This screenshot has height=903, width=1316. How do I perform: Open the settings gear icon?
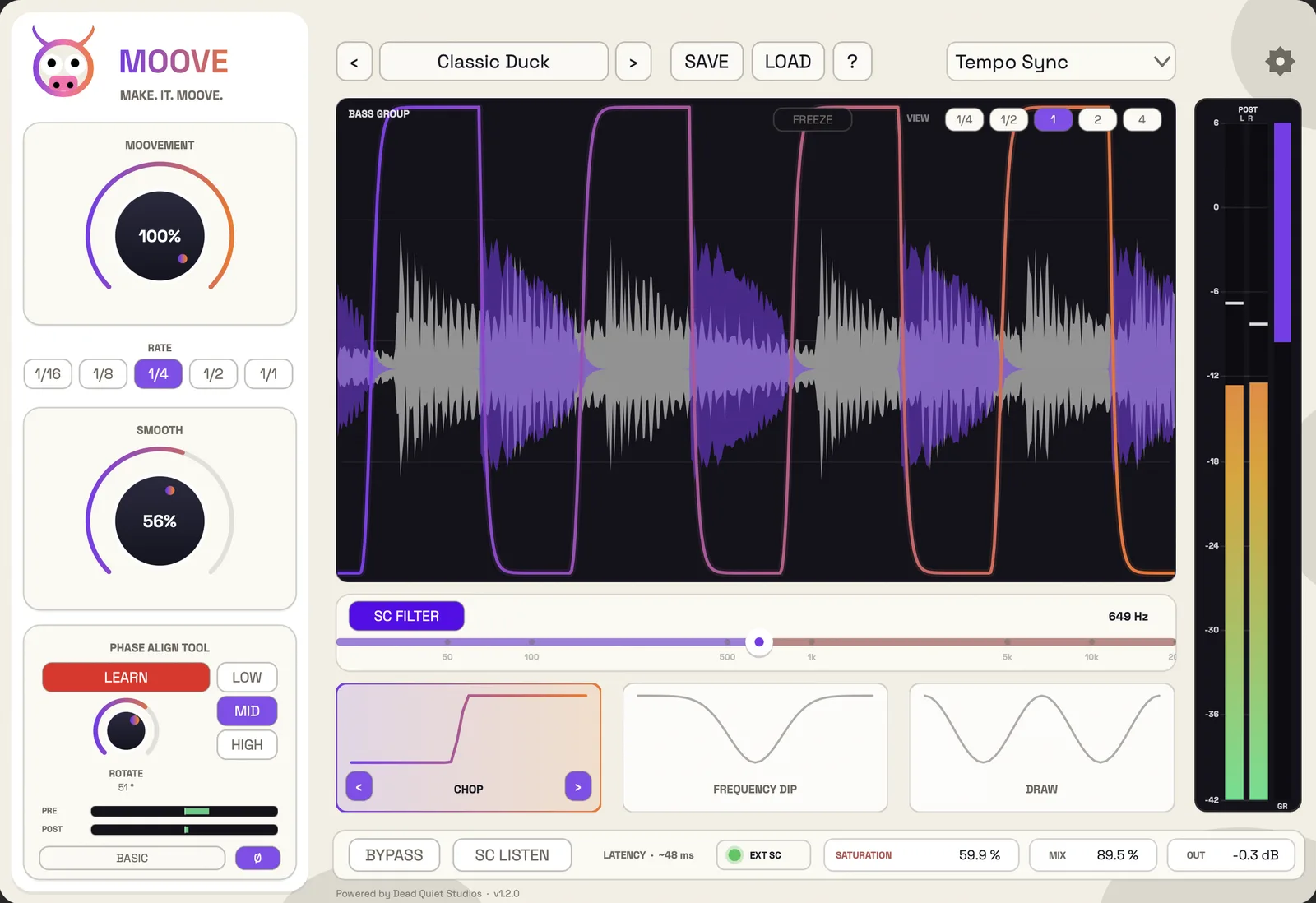(x=1280, y=62)
